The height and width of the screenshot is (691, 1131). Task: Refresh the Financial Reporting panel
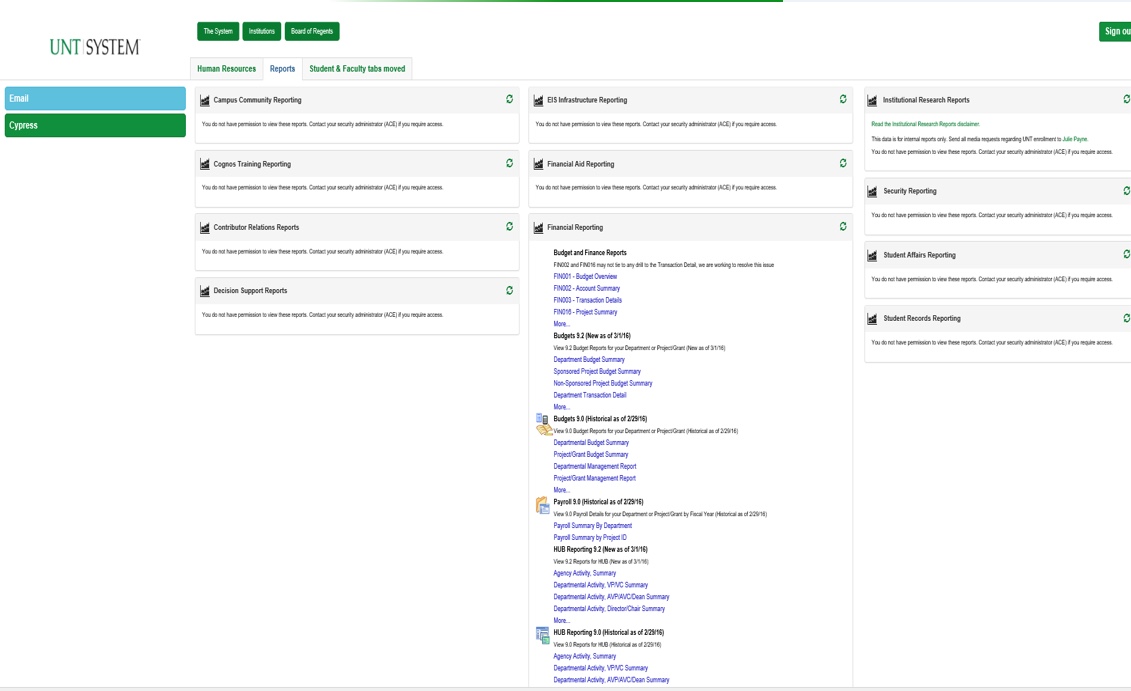coord(842,226)
